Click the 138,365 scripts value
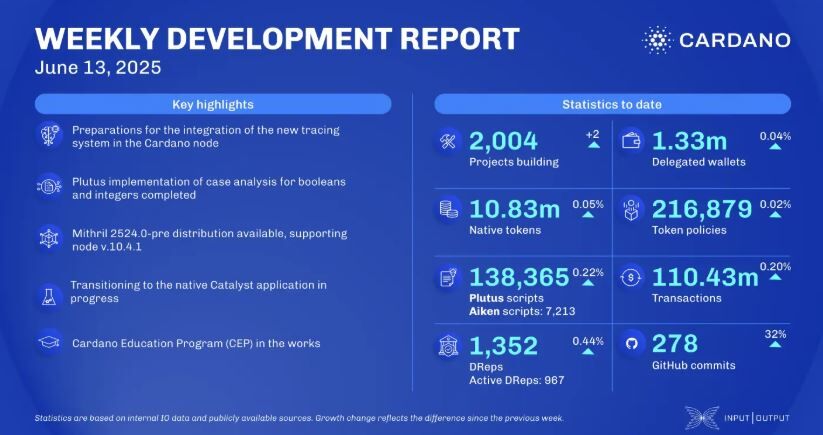823x435 pixels. 519,277
